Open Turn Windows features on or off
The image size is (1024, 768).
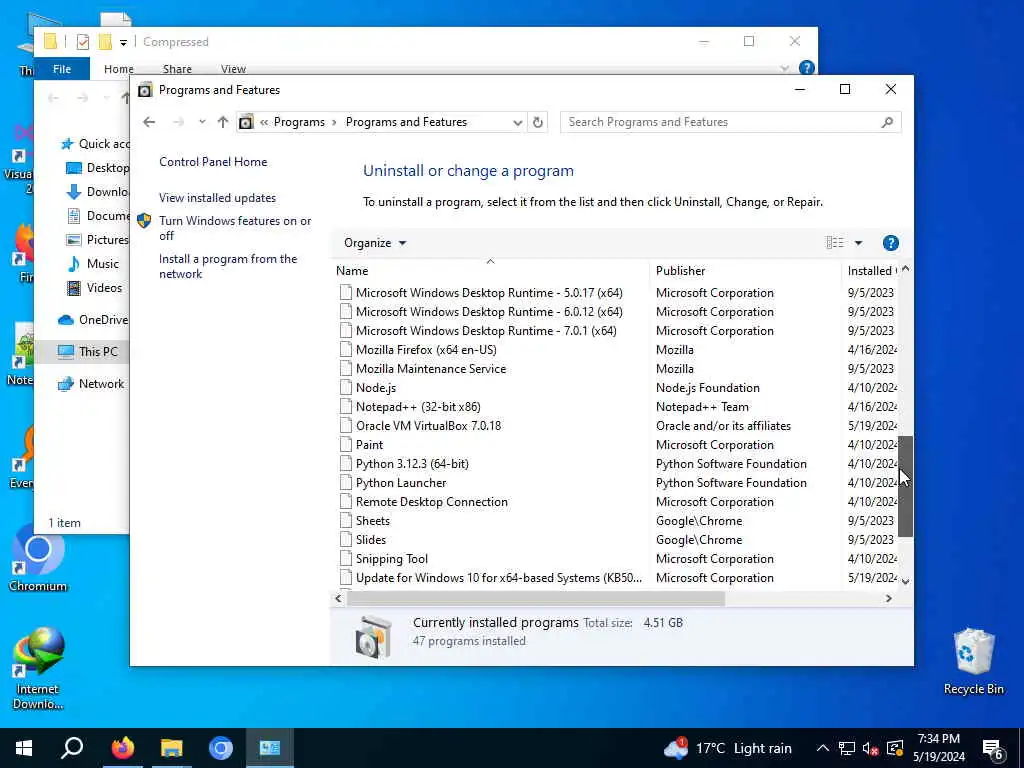pos(235,228)
